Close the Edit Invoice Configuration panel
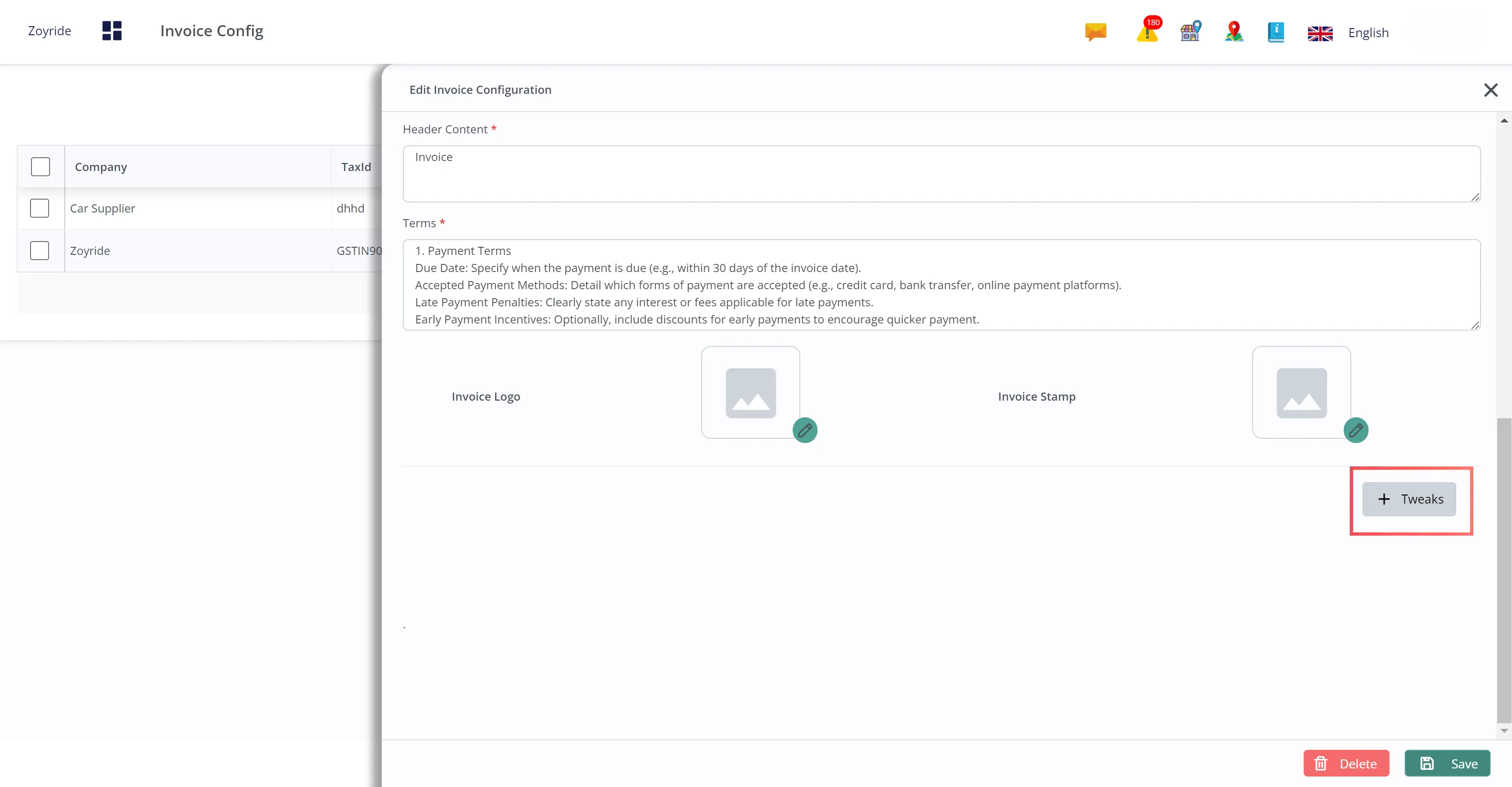1512x787 pixels. [x=1491, y=90]
